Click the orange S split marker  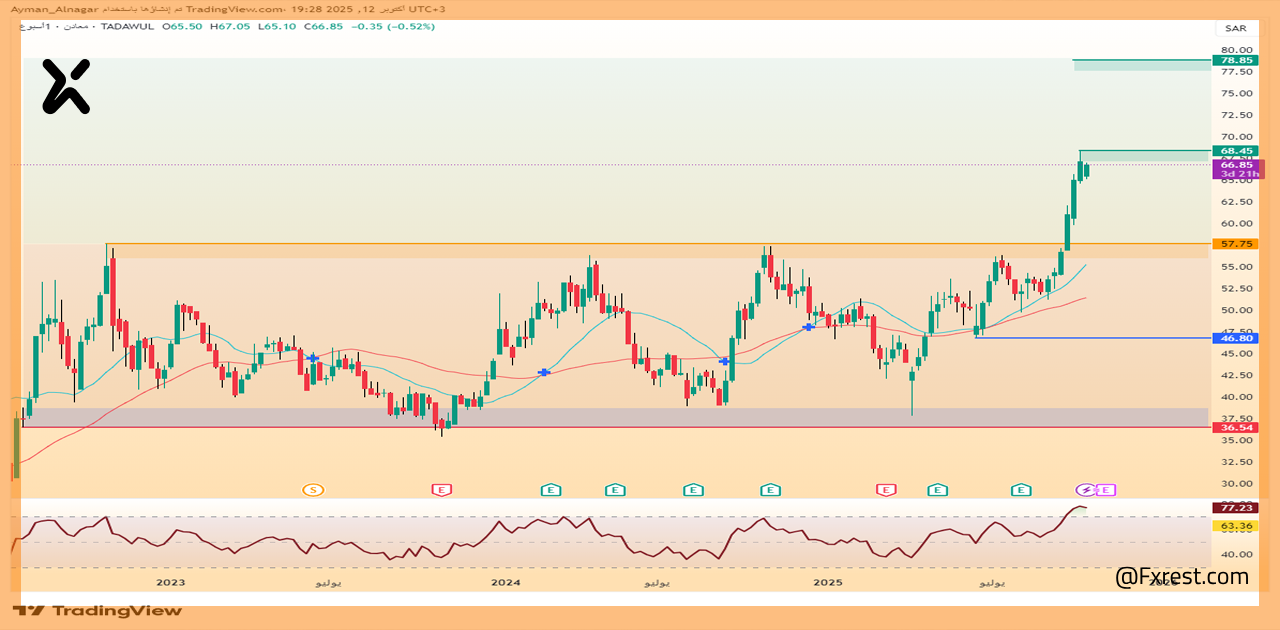click(x=314, y=489)
